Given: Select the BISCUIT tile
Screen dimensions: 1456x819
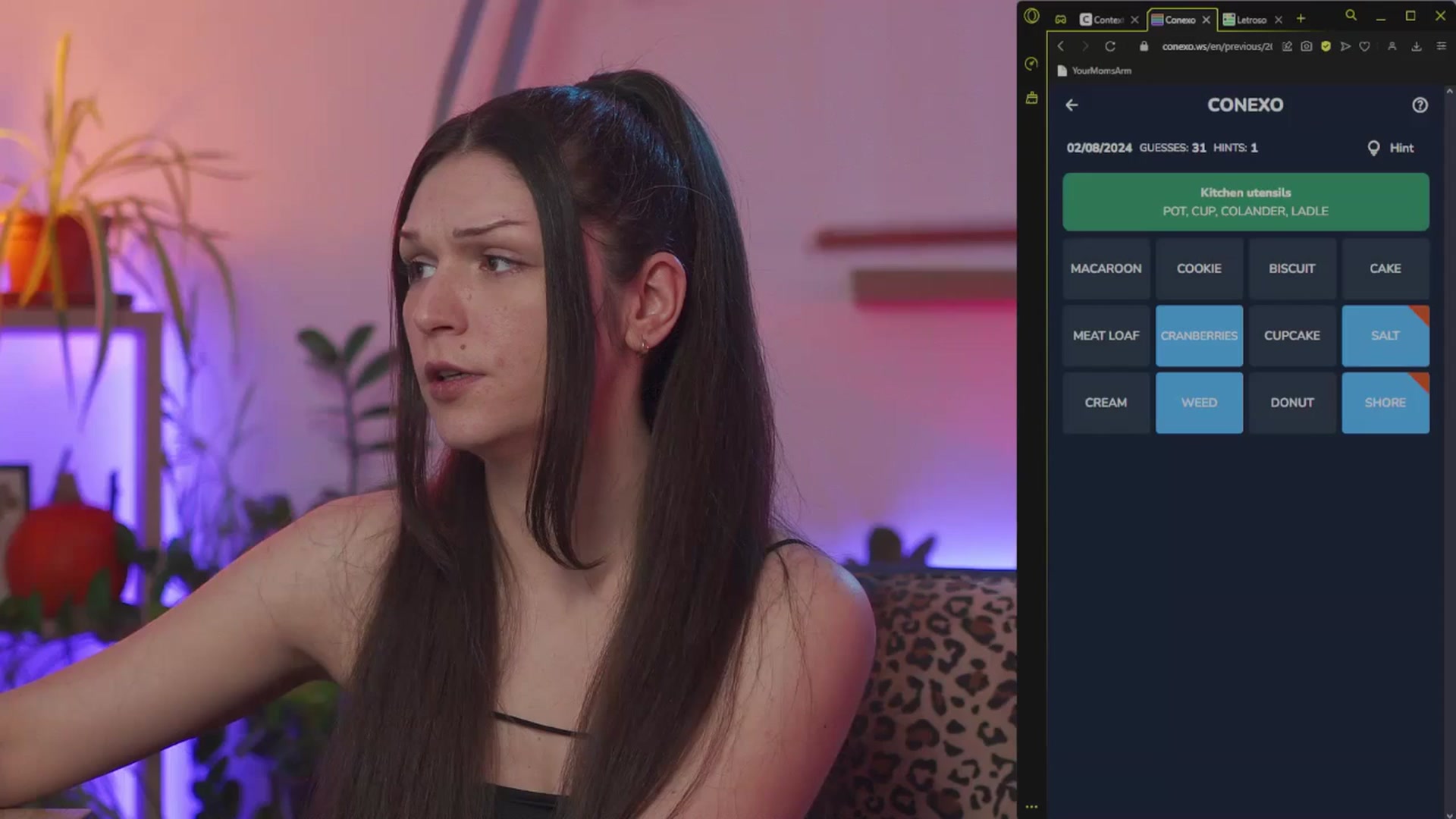Looking at the screenshot, I should tap(1292, 268).
